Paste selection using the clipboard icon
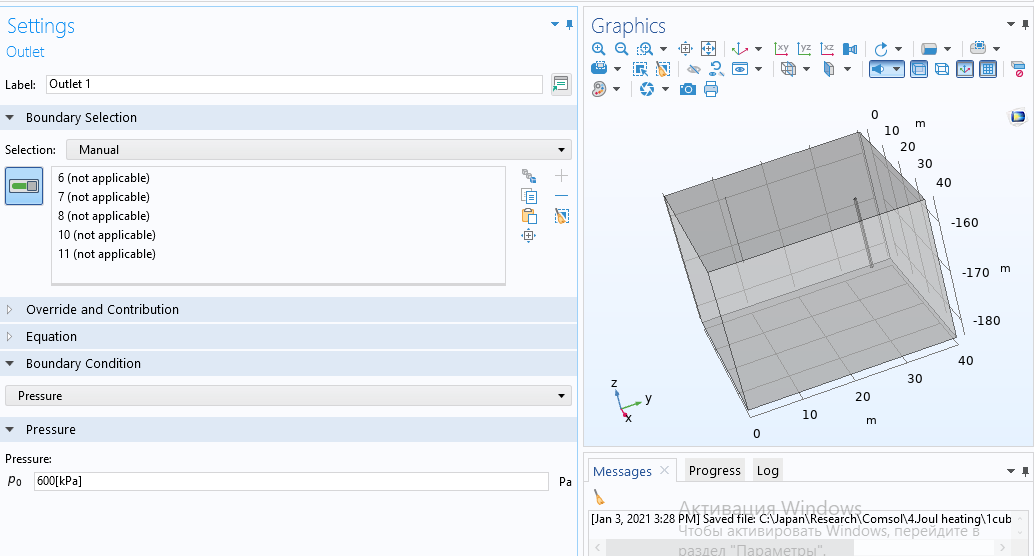This screenshot has width=1034, height=556. 529,216
